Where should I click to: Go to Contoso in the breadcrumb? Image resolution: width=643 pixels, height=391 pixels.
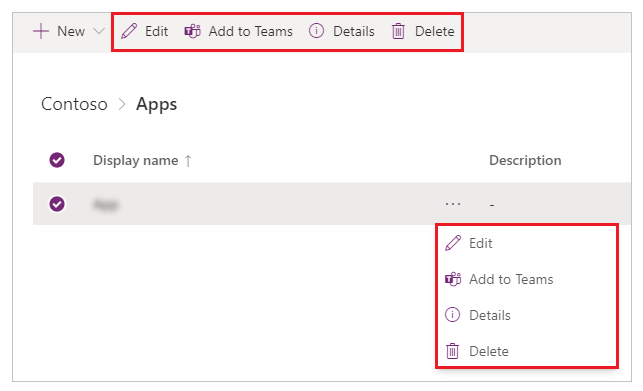click(74, 104)
